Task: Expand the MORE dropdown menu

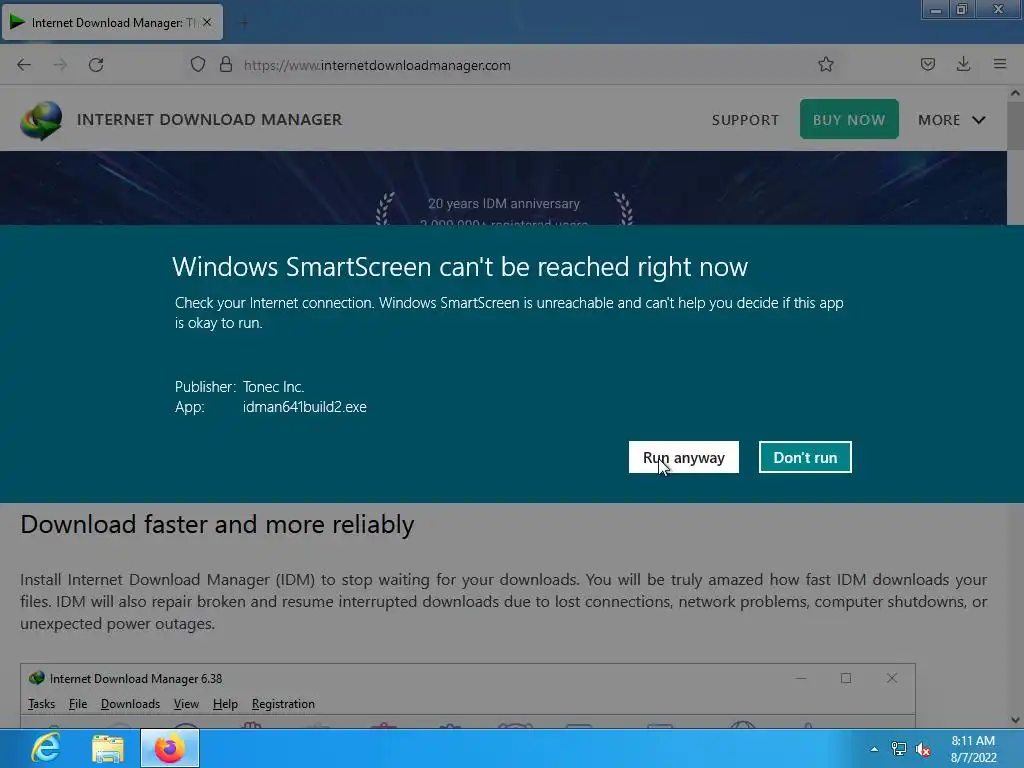Action: [x=951, y=120]
